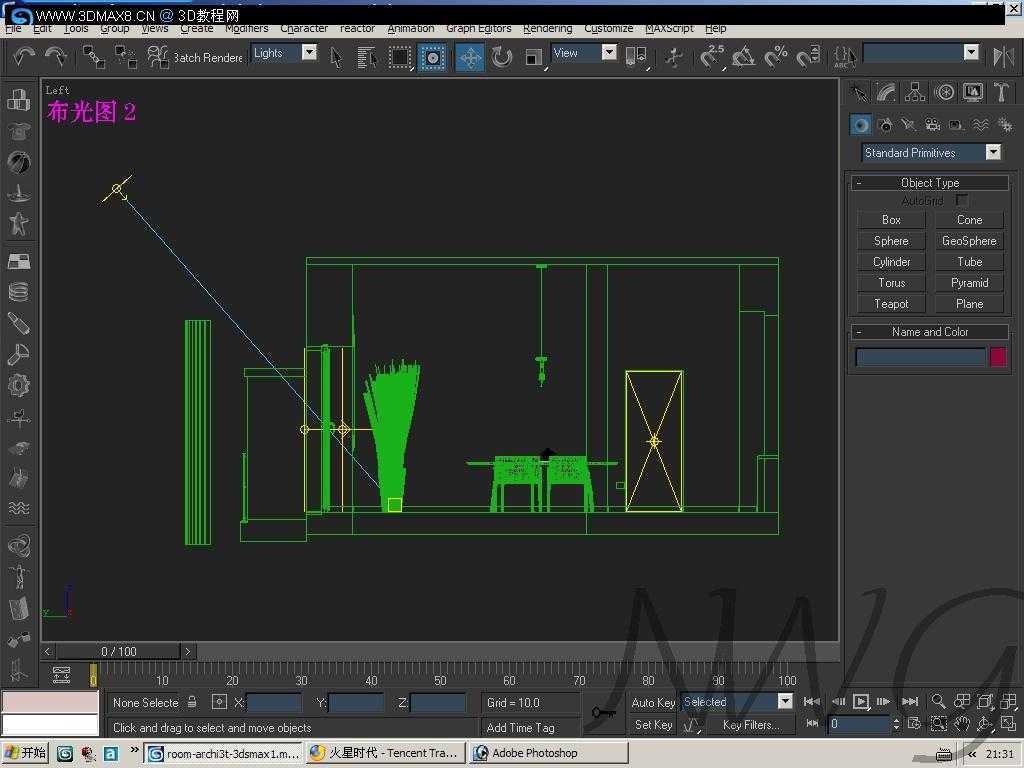Toggle the Selection Lock padlock

(192, 702)
